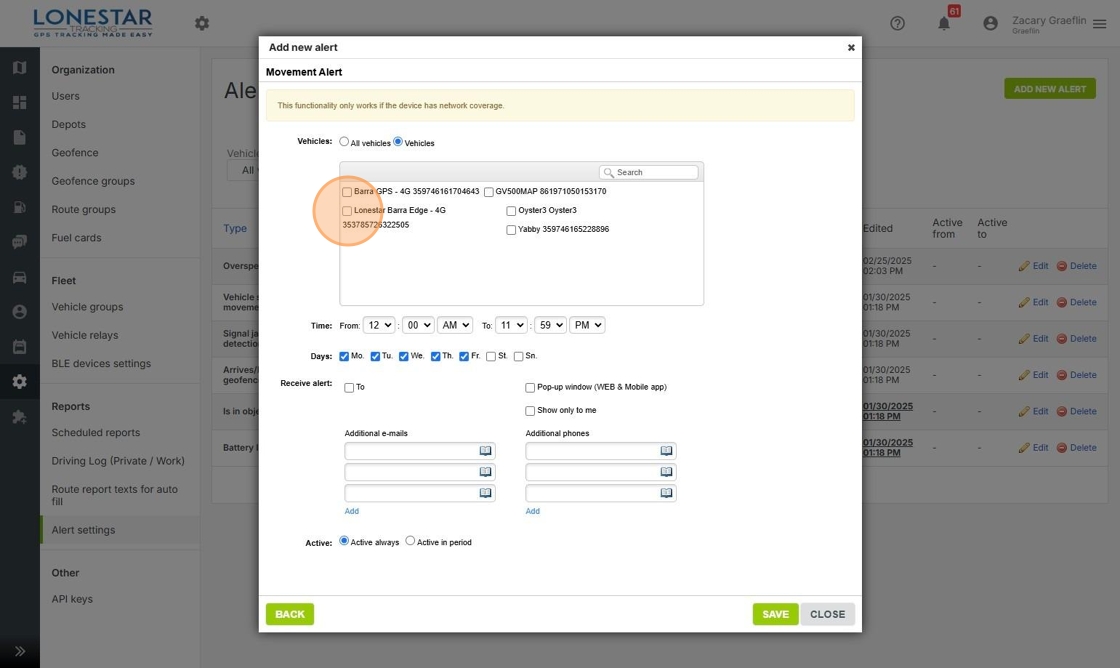
Task: Open the calendar icon in sidebar
Action: pos(19,347)
